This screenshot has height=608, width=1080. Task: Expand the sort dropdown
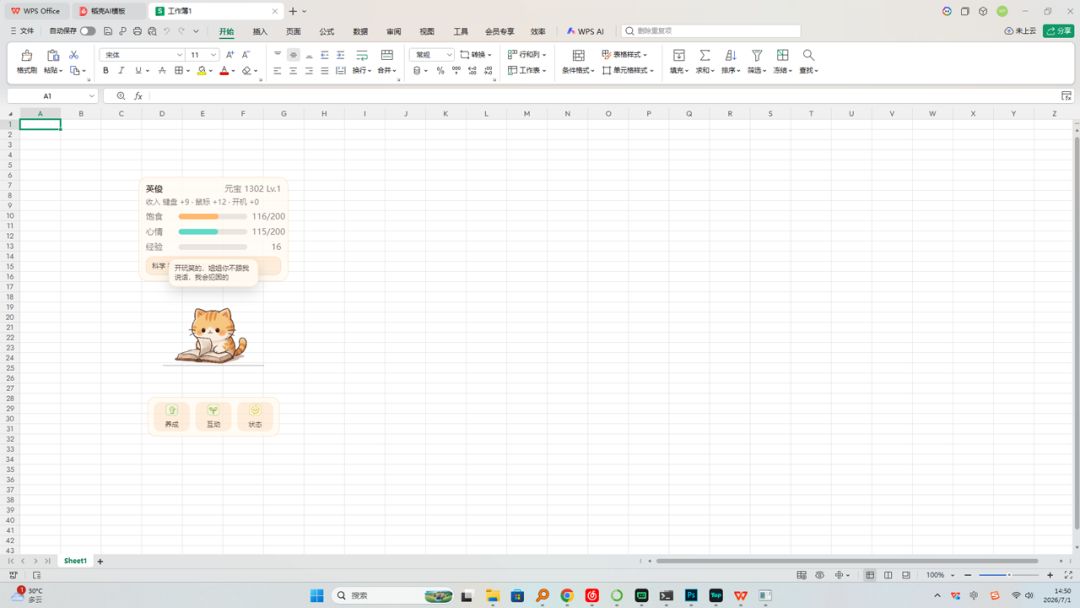pos(738,71)
